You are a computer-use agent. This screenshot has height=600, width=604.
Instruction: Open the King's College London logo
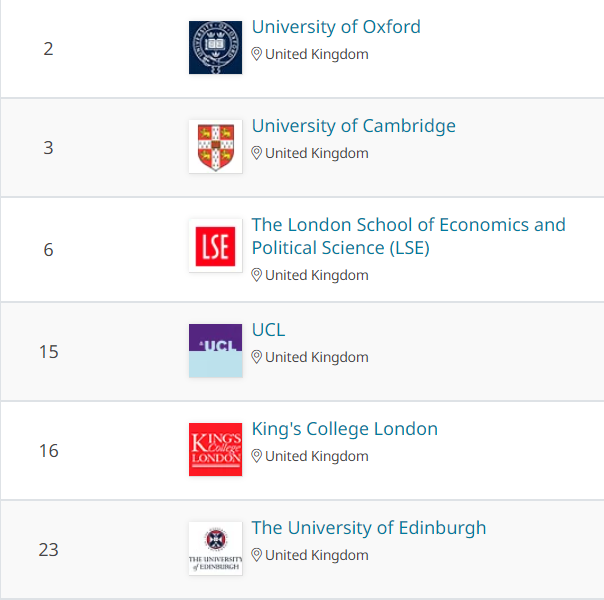click(215, 449)
